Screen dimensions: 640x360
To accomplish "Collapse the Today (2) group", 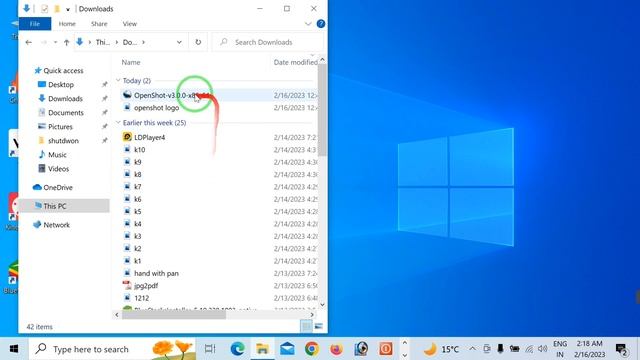I will [x=118, y=80].
